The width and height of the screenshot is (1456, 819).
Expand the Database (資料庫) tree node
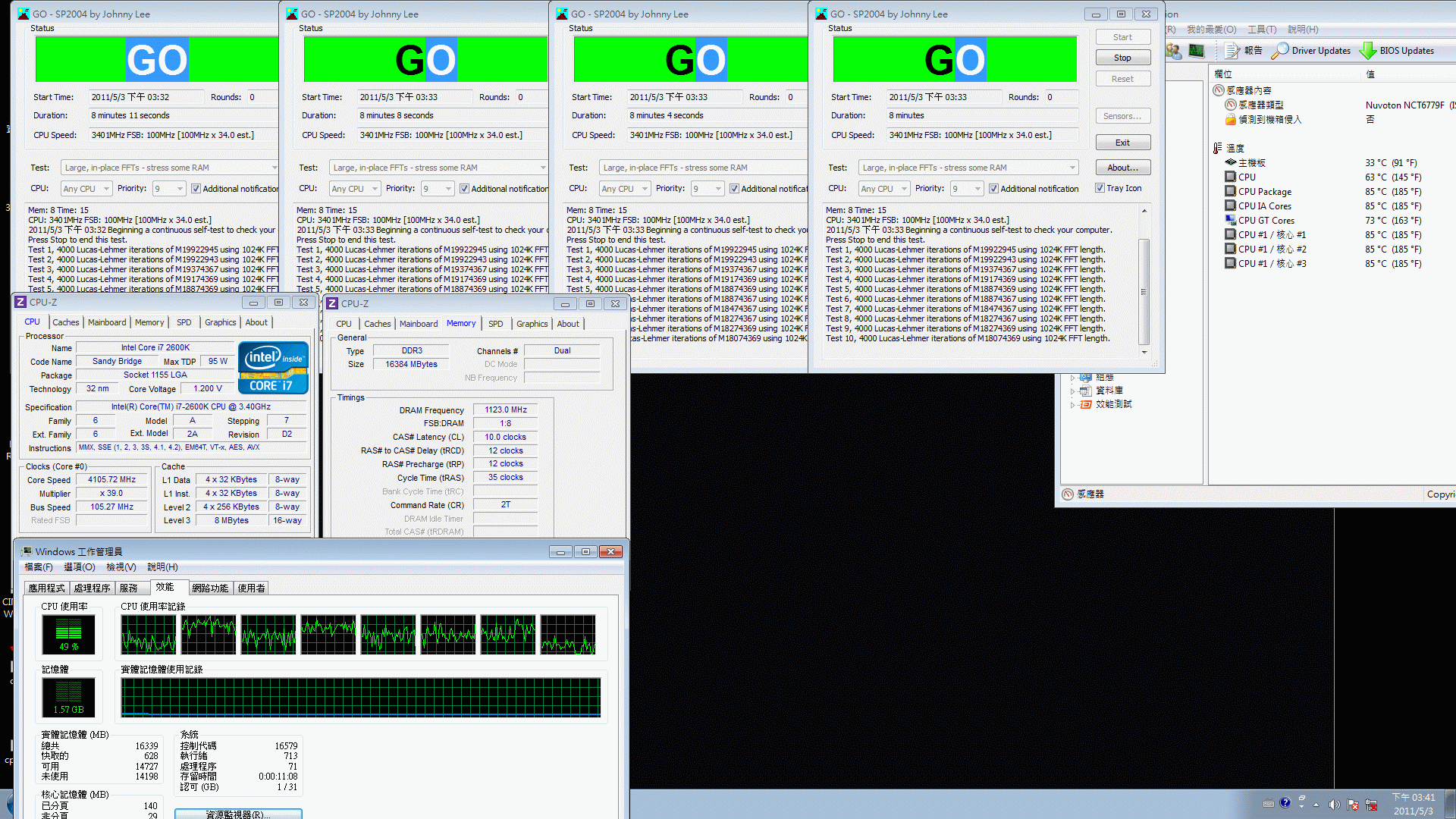1072,391
